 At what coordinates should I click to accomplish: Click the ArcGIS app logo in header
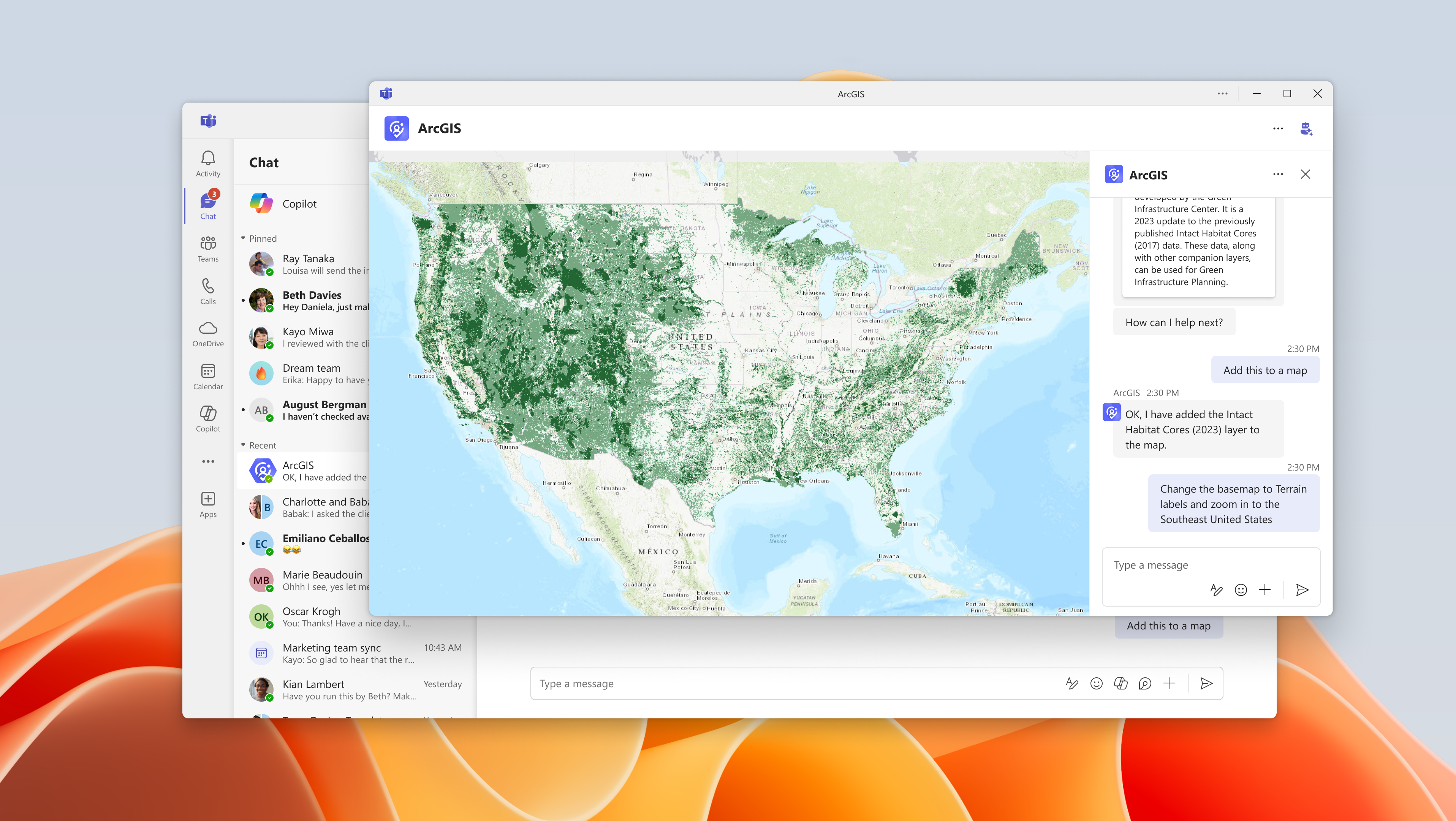(396, 128)
